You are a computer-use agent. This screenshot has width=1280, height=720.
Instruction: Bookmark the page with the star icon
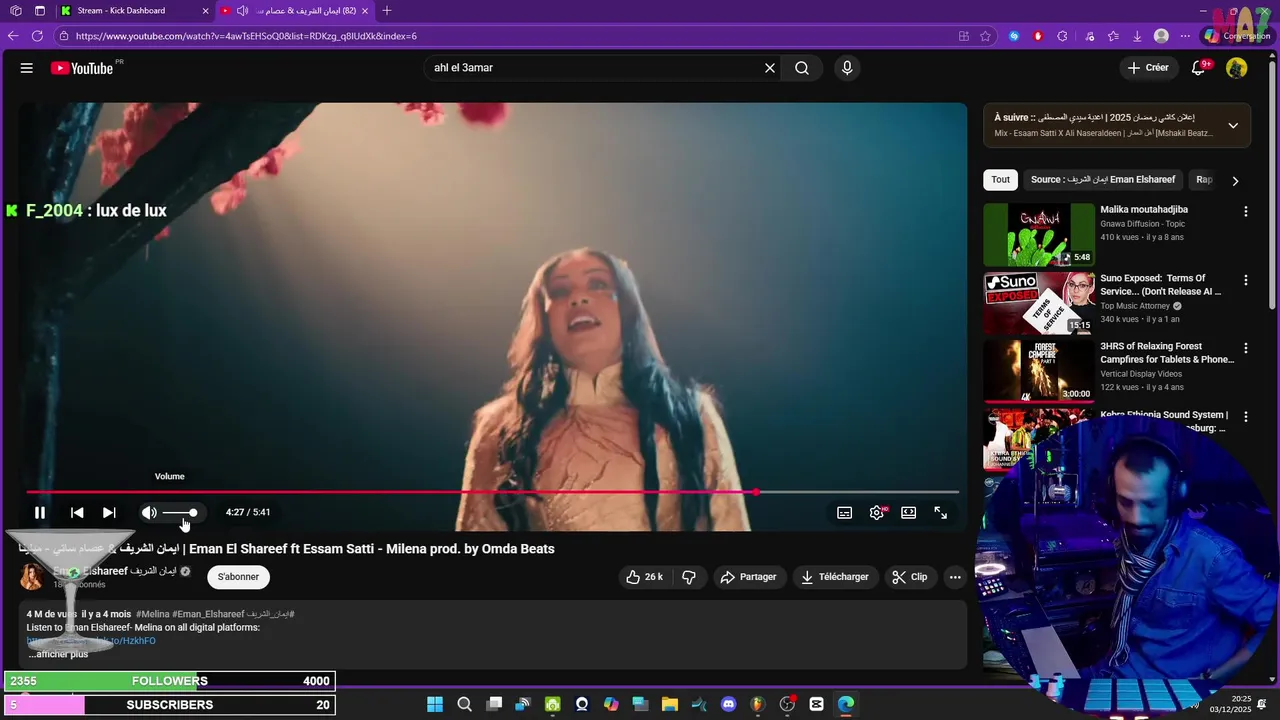(986, 36)
